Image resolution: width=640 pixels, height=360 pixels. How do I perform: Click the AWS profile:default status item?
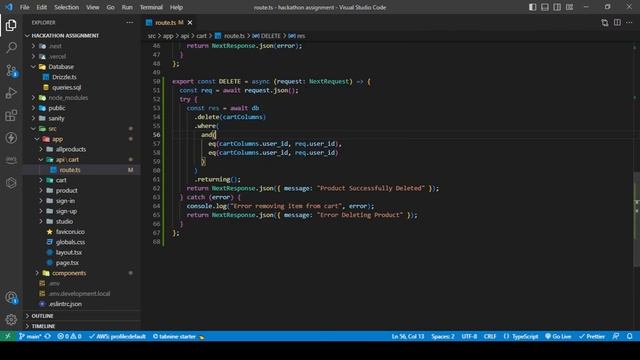point(117,336)
